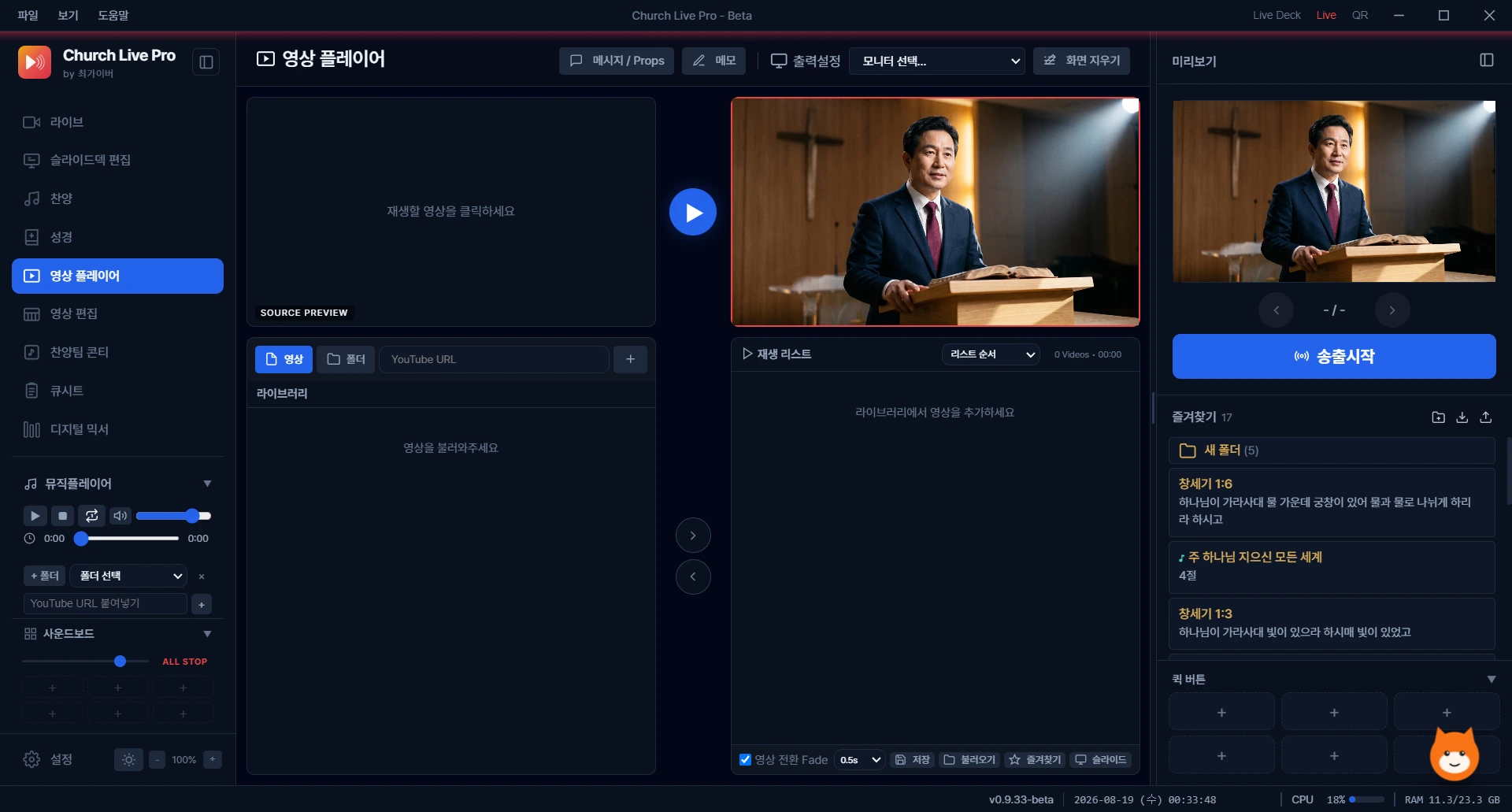The width and height of the screenshot is (1512, 812).
Task: Decrease the zoom level below 100%
Action: pos(157,759)
